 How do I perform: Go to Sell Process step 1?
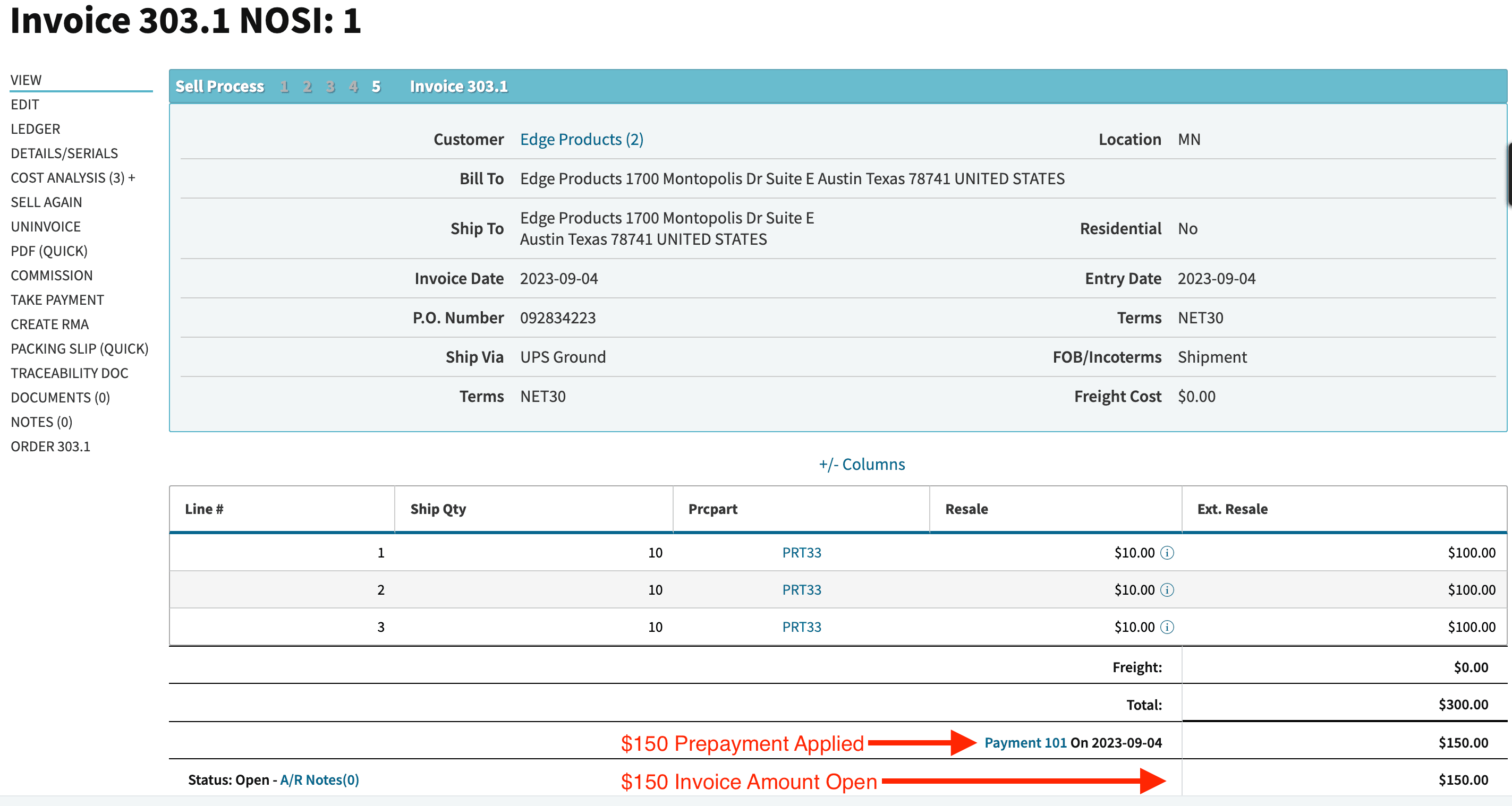click(x=285, y=87)
